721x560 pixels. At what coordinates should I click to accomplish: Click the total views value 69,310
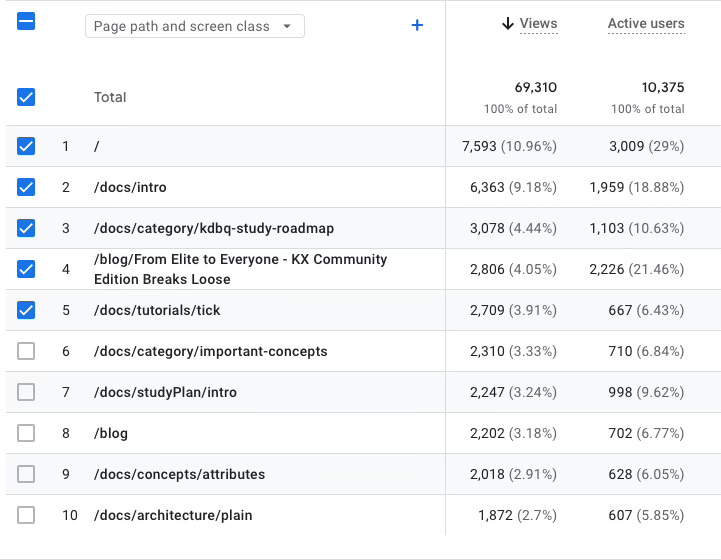[x=536, y=87]
